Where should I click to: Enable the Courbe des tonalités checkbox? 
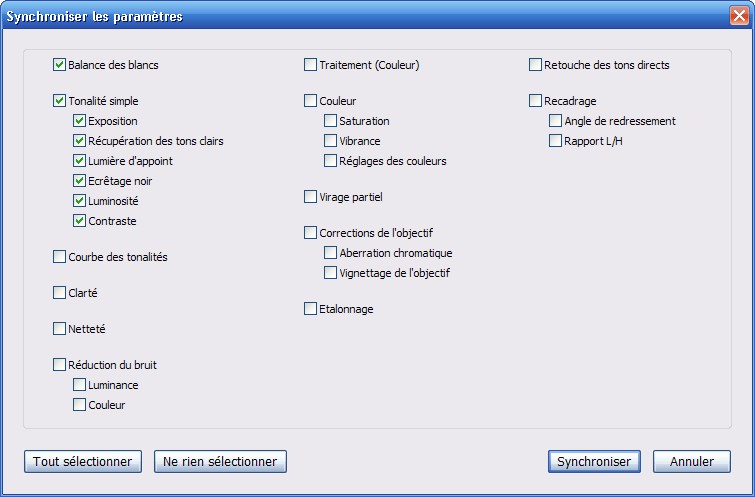(59, 257)
